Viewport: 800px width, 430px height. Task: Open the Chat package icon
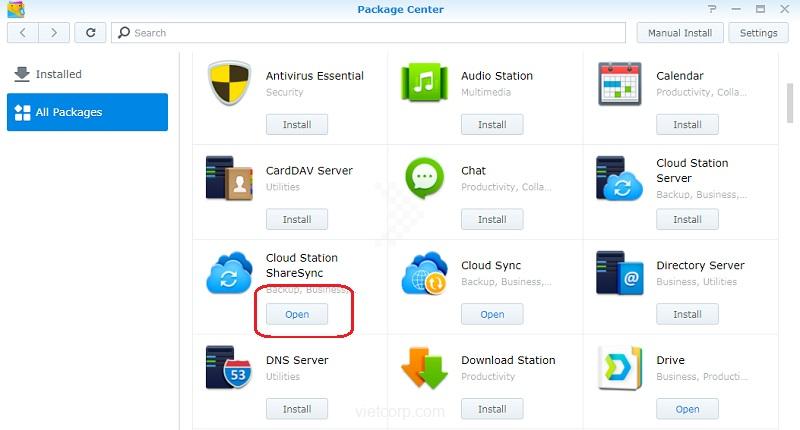pos(425,179)
